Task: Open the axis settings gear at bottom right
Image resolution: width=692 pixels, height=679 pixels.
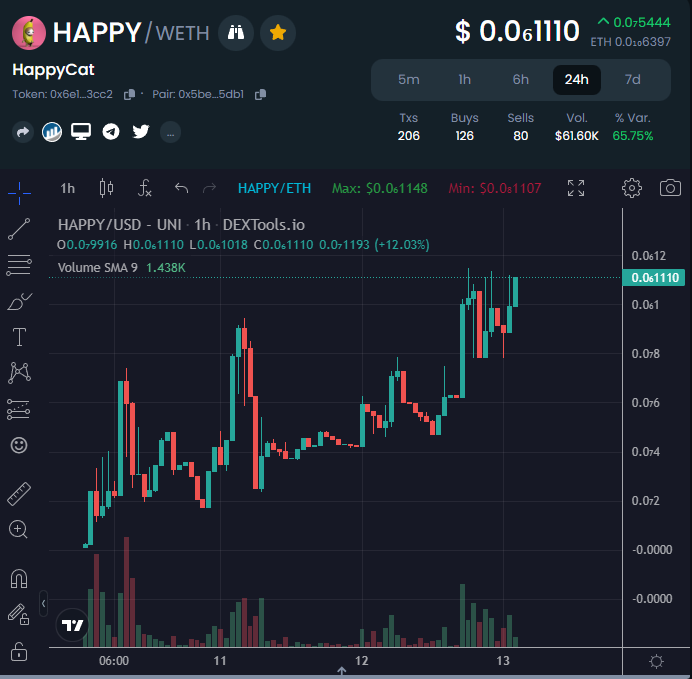Action: pyautogui.click(x=656, y=661)
